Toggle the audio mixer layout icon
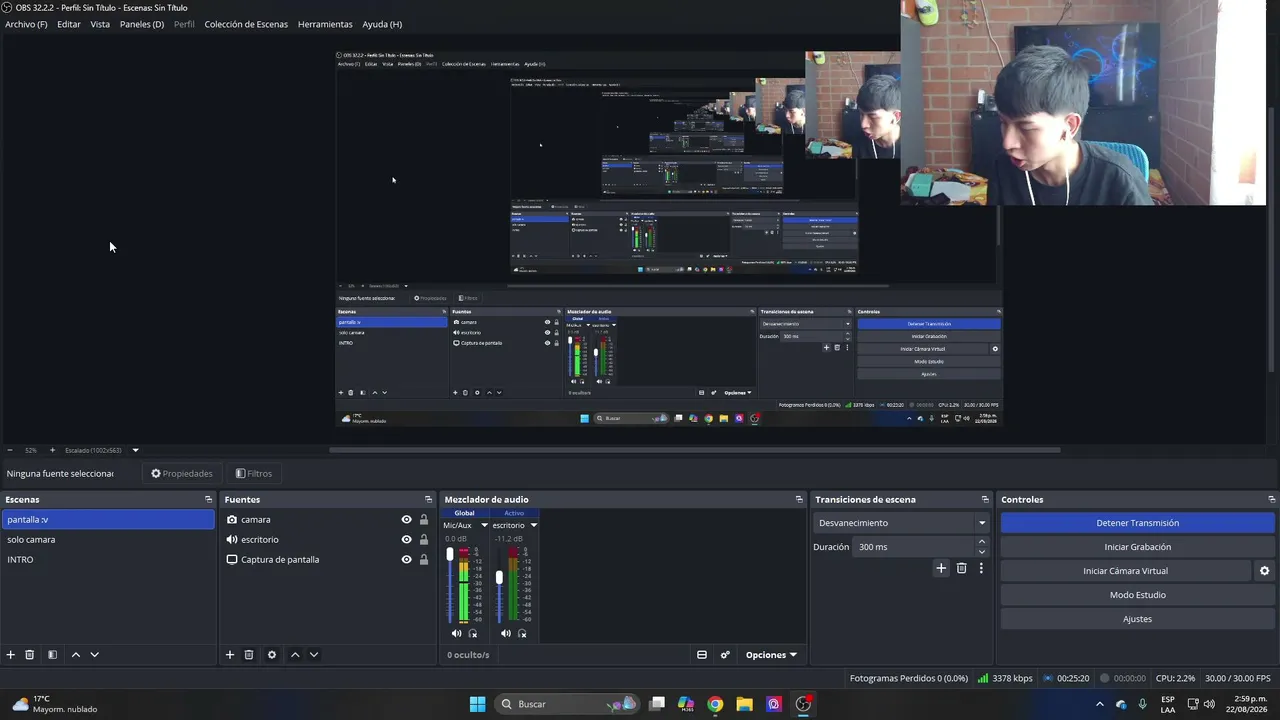Image resolution: width=1280 pixels, height=720 pixels. coord(702,655)
